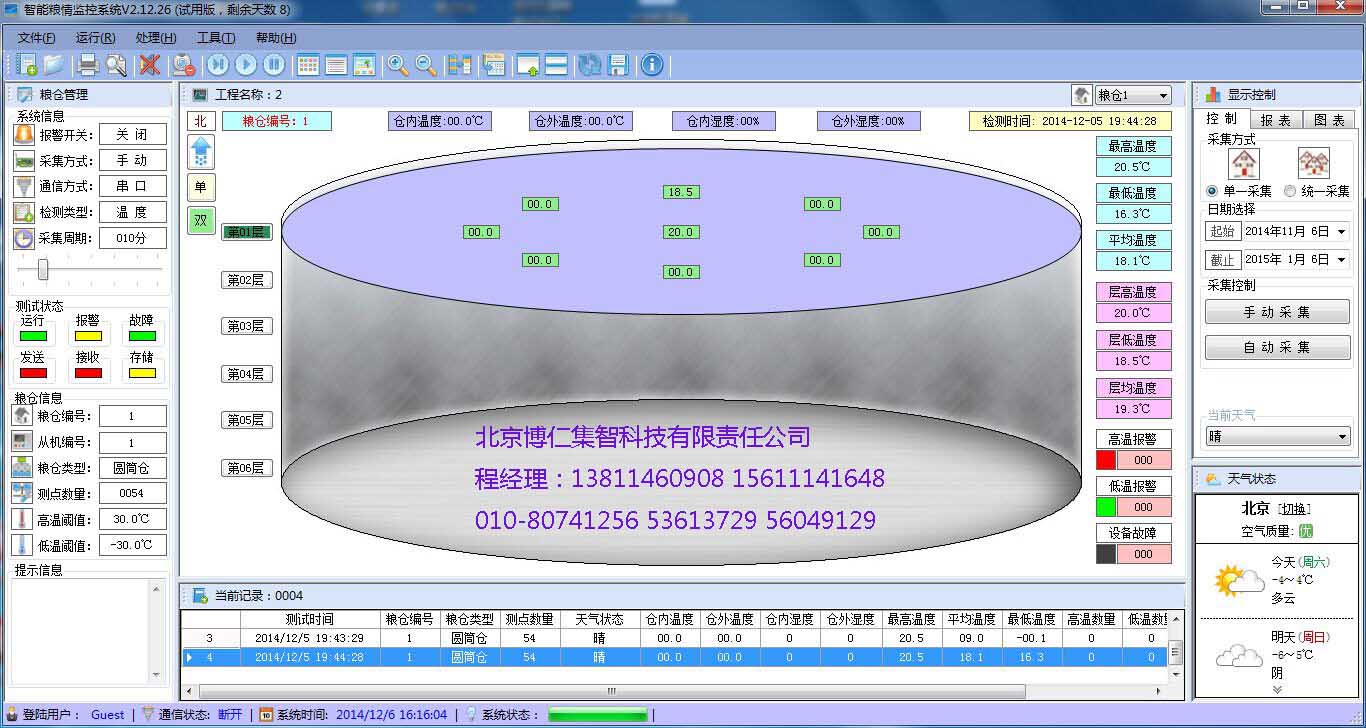The width and height of the screenshot is (1366, 728).
Task: Click the house icon beside 粮仓1 dropdown
Action: point(1081,95)
